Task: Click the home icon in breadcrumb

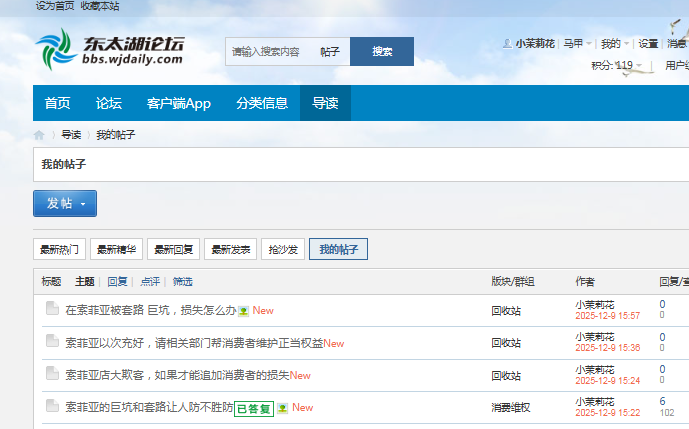Action: click(x=39, y=135)
